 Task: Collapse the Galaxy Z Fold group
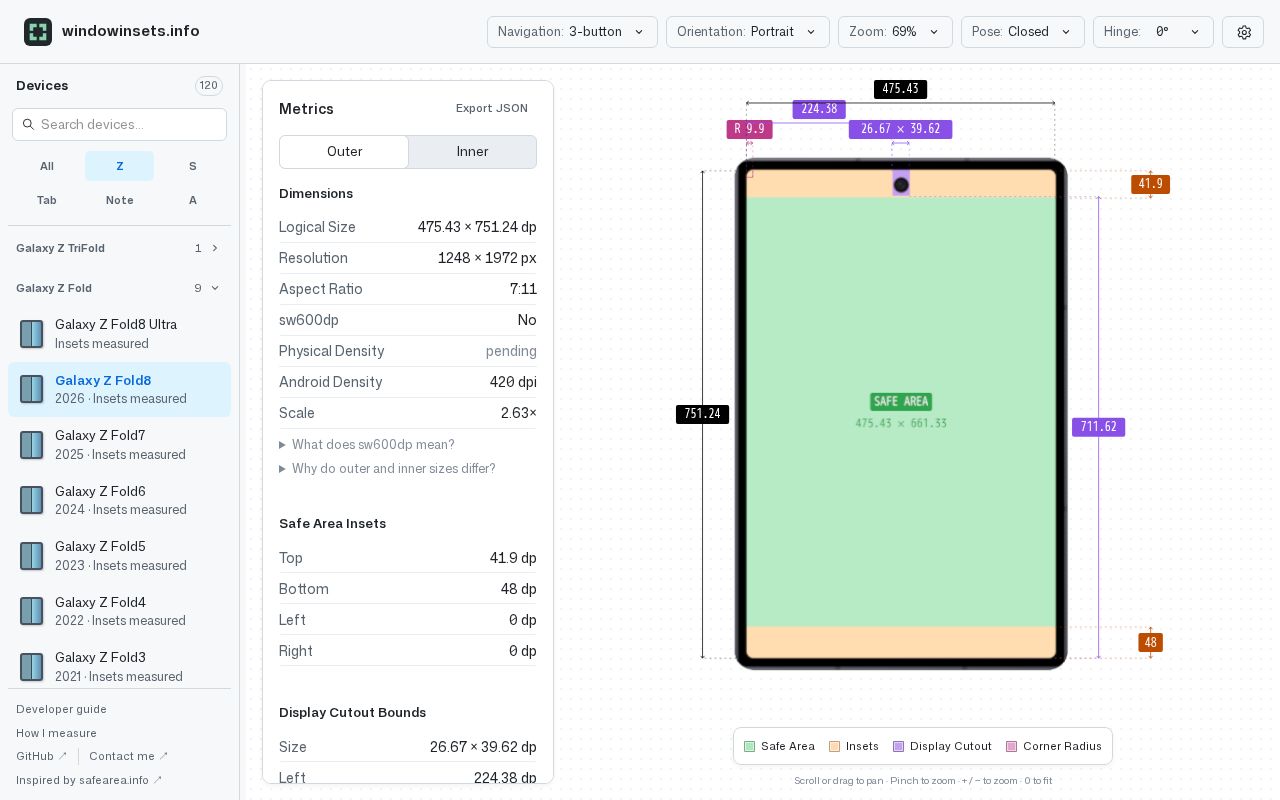tap(119, 288)
